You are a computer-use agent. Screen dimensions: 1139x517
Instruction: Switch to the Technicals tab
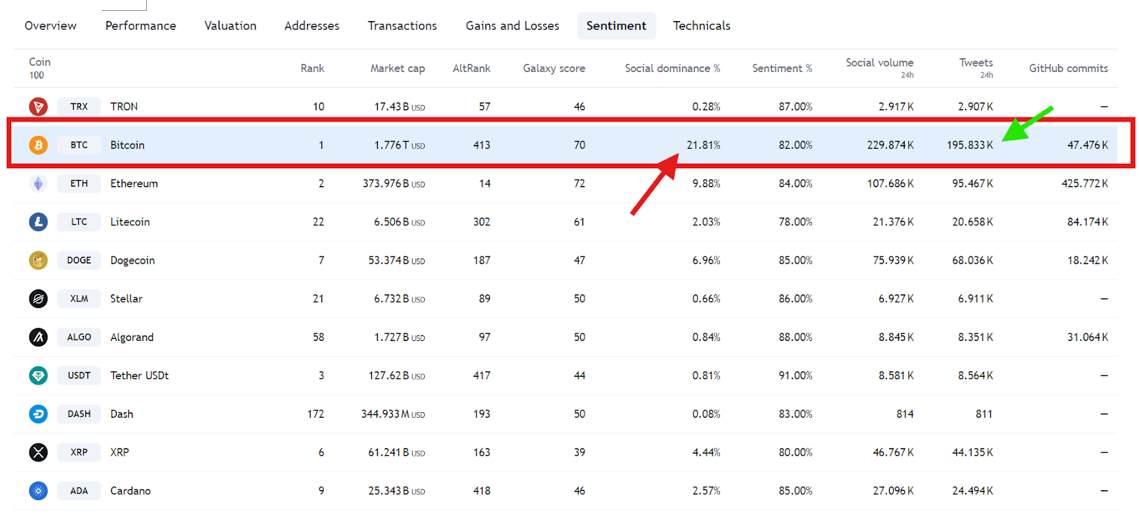tap(701, 26)
